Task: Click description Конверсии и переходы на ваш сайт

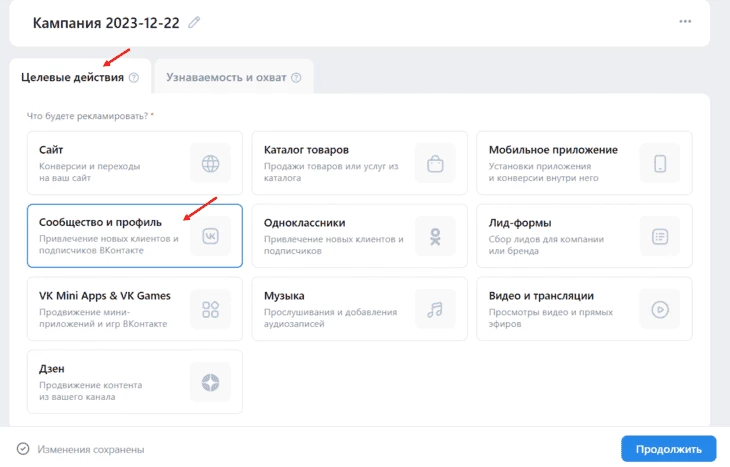Action: [89, 172]
